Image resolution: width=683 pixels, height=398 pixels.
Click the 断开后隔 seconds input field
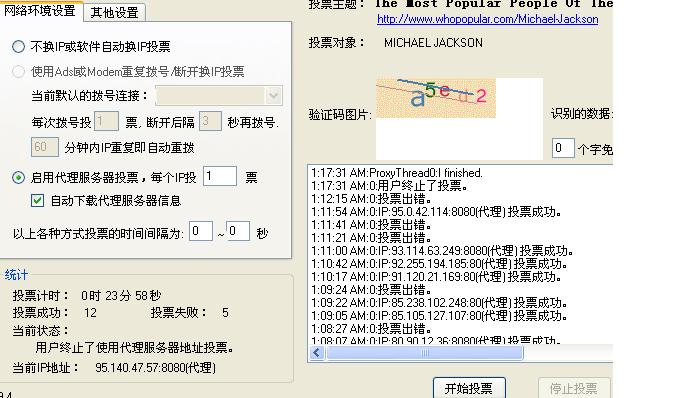[210, 121]
